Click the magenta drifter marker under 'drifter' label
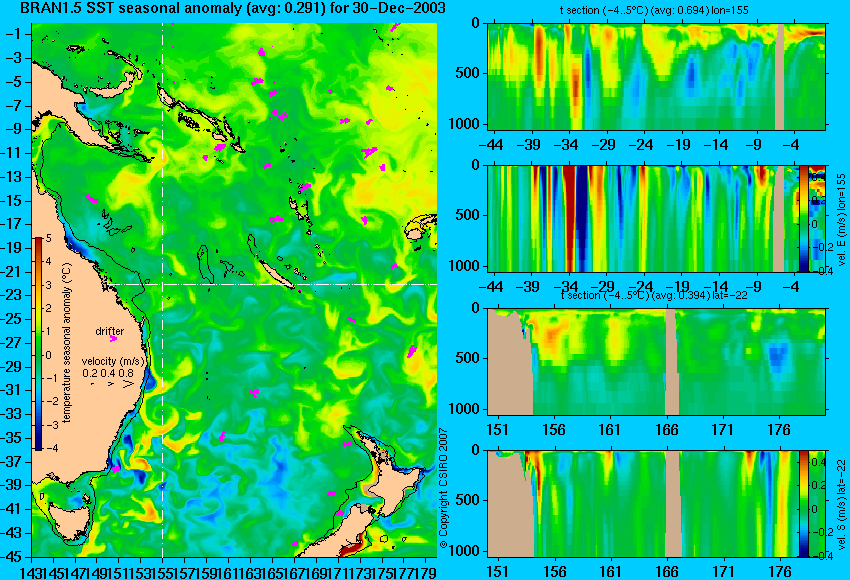Image resolution: width=850 pixels, height=580 pixels. pos(113,339)
